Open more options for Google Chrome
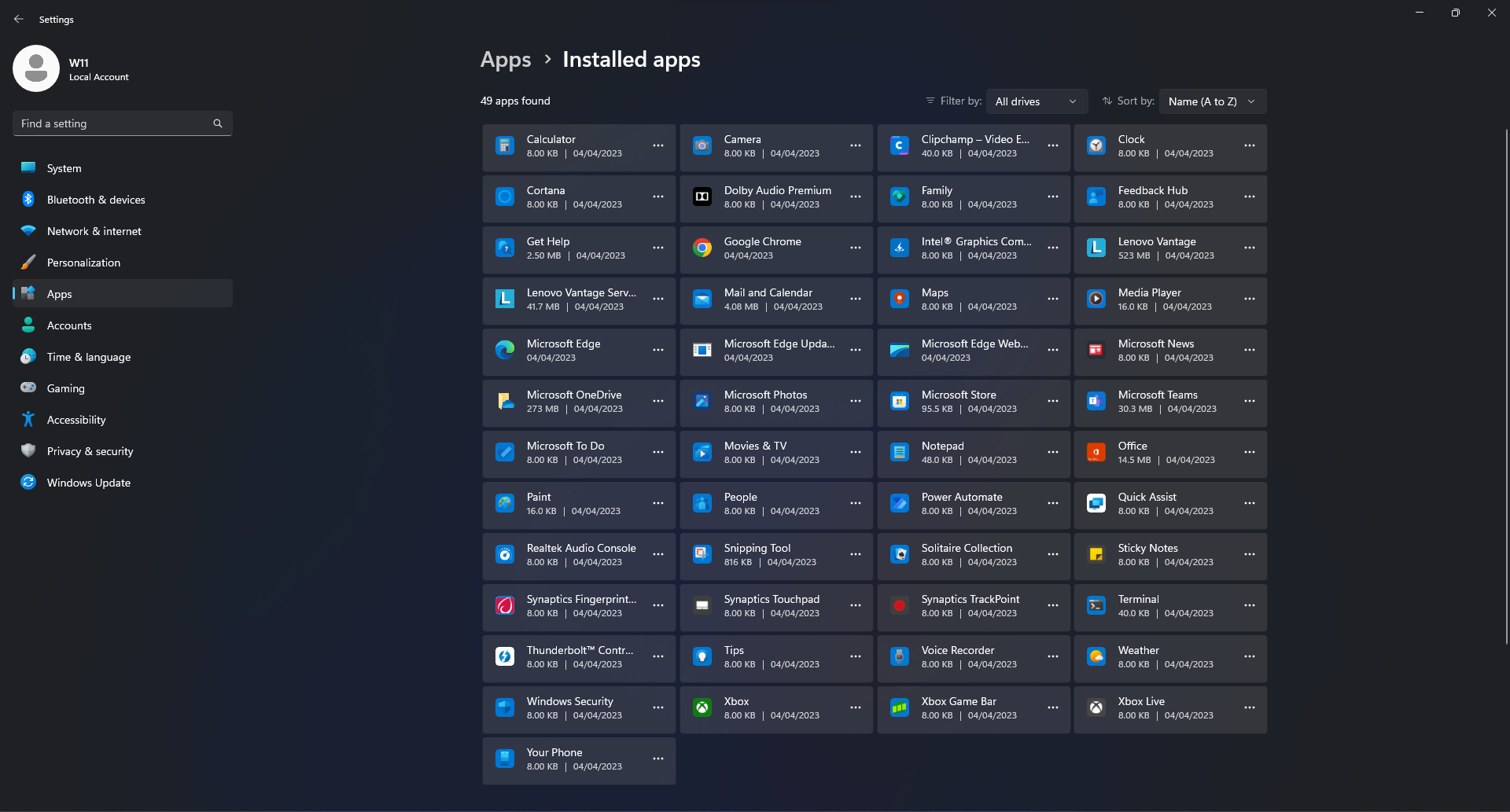The height and width of the screenshot is (812, 1510). coord(856,248)
